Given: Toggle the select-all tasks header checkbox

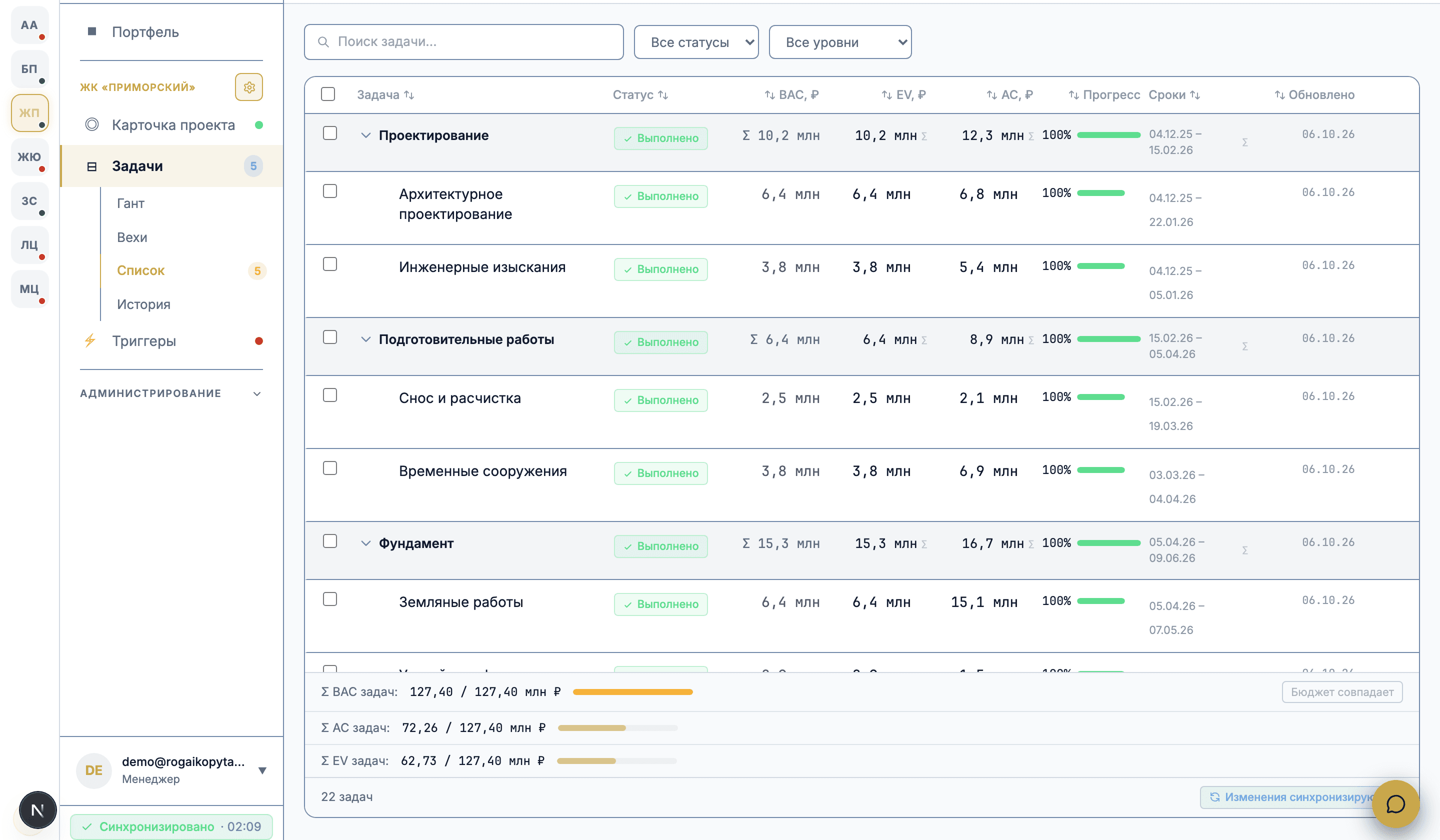Looking at the screenshot, I should click(x=328, y=94).
